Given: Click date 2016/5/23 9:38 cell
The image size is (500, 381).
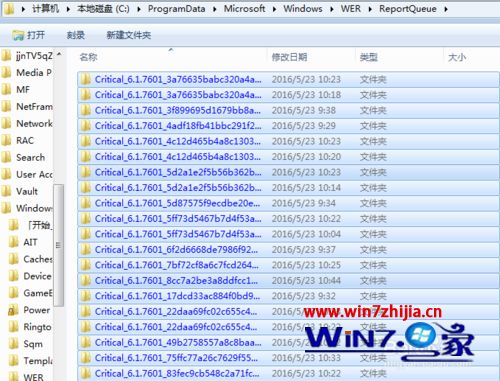Looking at the screenshot, I should (304, 110).
